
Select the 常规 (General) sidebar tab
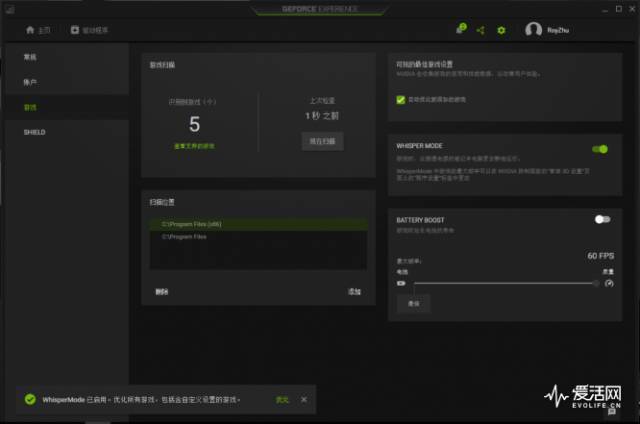(30, 56)
